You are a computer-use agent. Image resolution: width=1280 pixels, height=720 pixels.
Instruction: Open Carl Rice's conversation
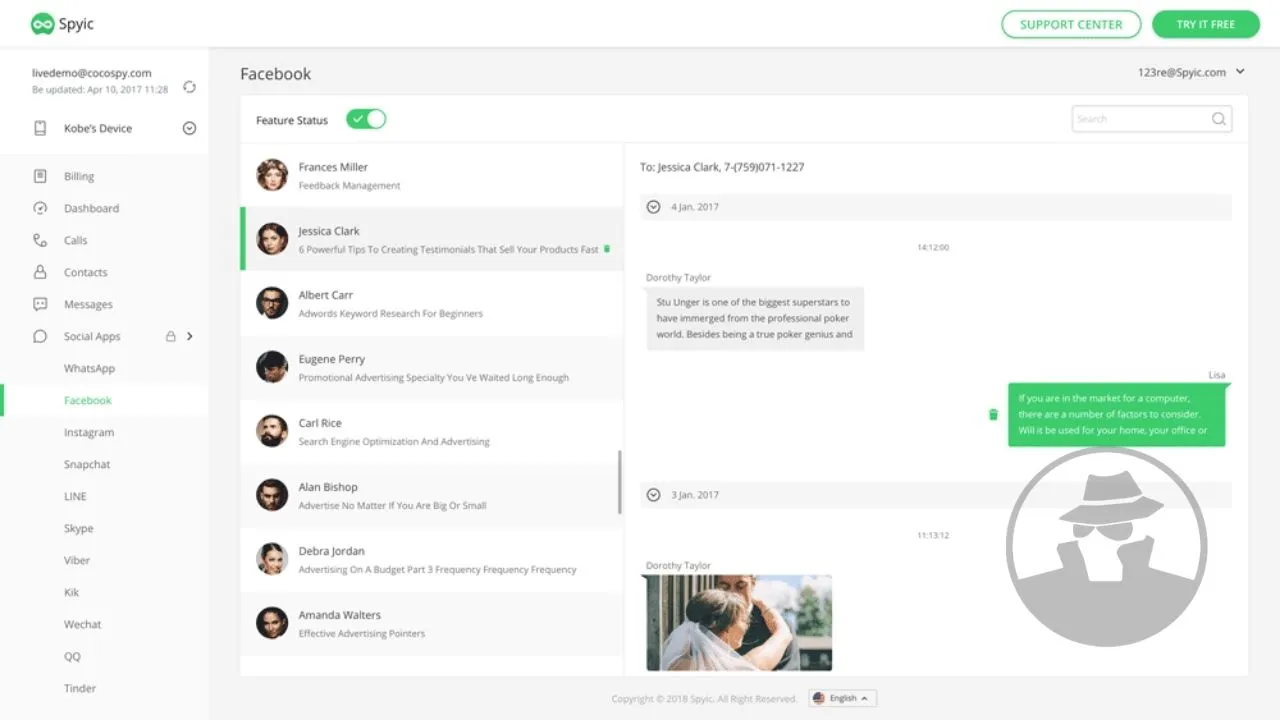[432, 431]
